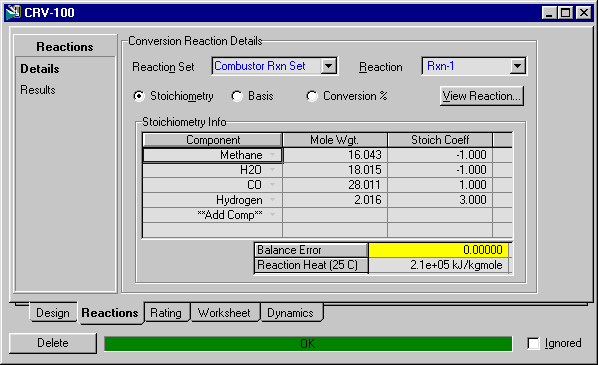
Task: Click the View Reaction... button
Action: point(482,96)
